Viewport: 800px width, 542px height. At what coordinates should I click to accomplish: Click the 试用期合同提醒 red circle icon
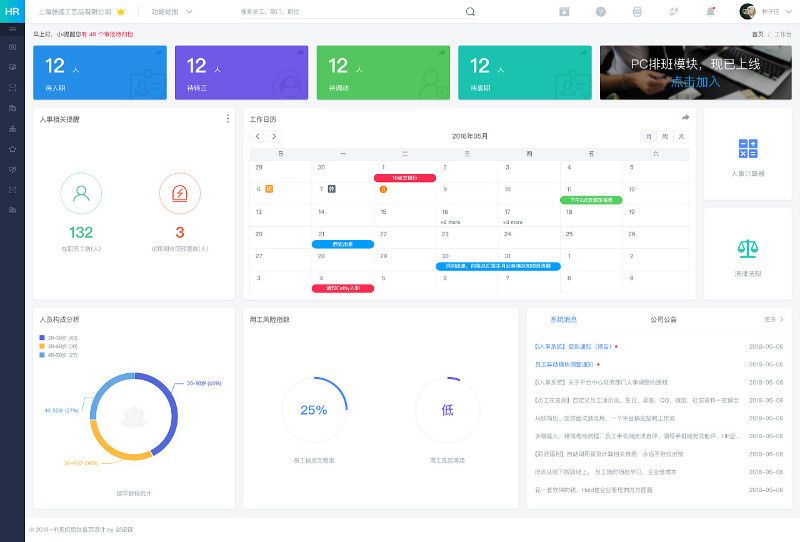[x=180, y=193]
